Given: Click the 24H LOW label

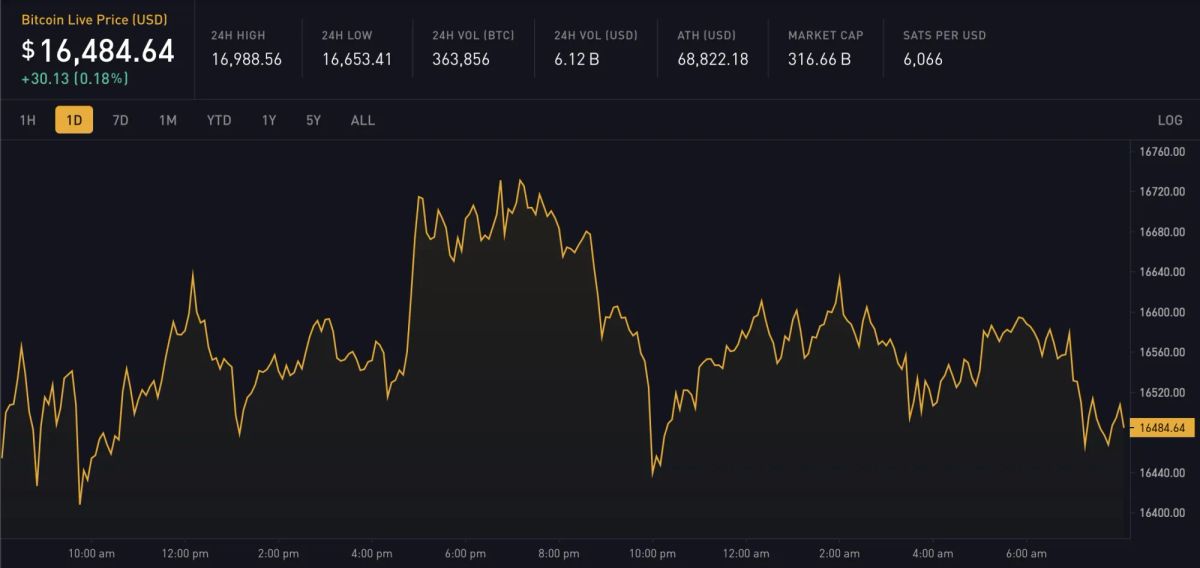Looking at the screenshot, I should click(x=347, y=35).
